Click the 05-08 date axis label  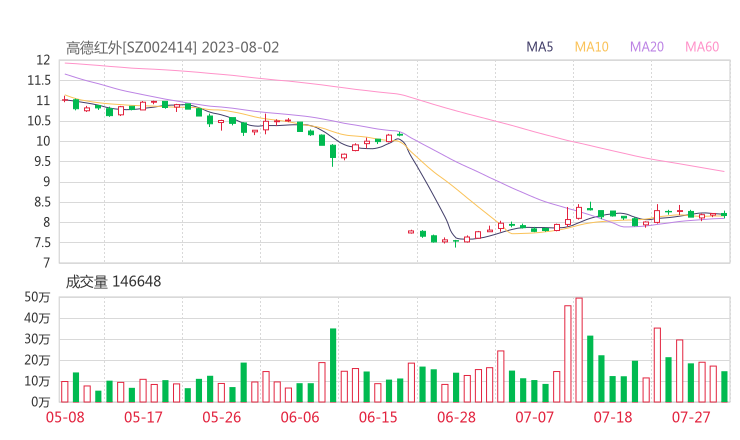click(x=65, y=417)
